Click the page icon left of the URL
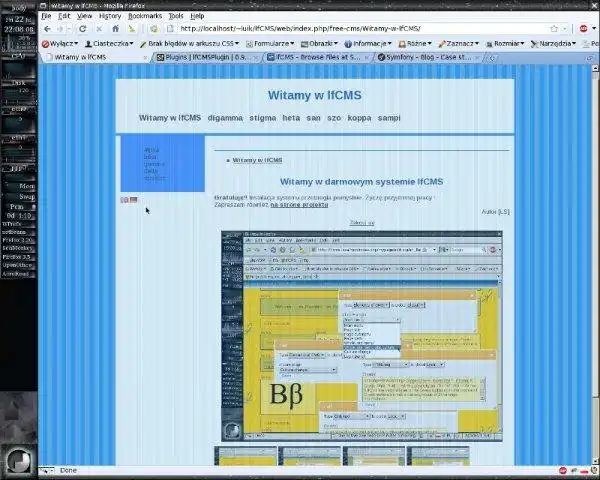 click(x=170, y=29)
